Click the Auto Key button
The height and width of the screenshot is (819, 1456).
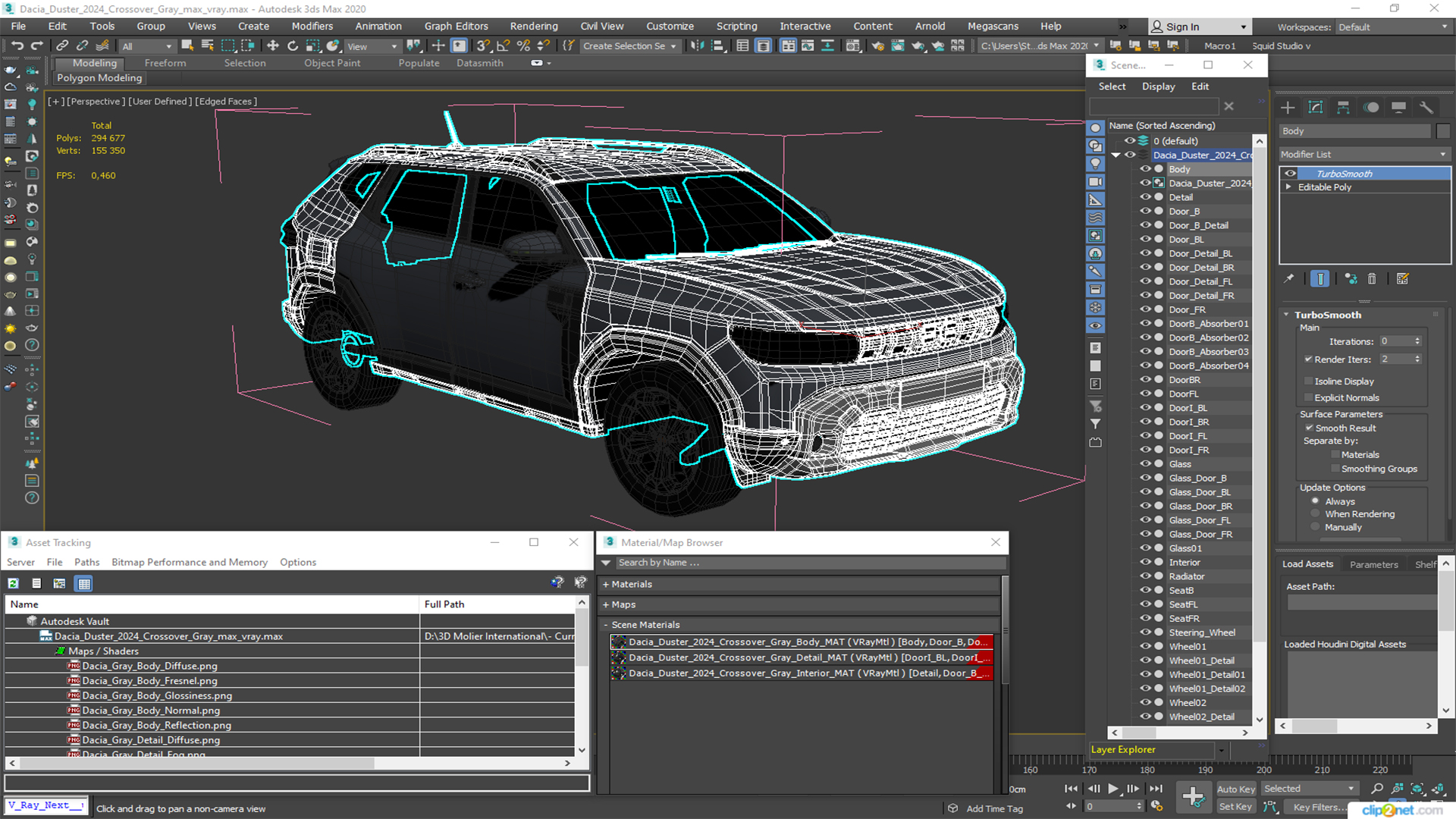(1236, 789)
